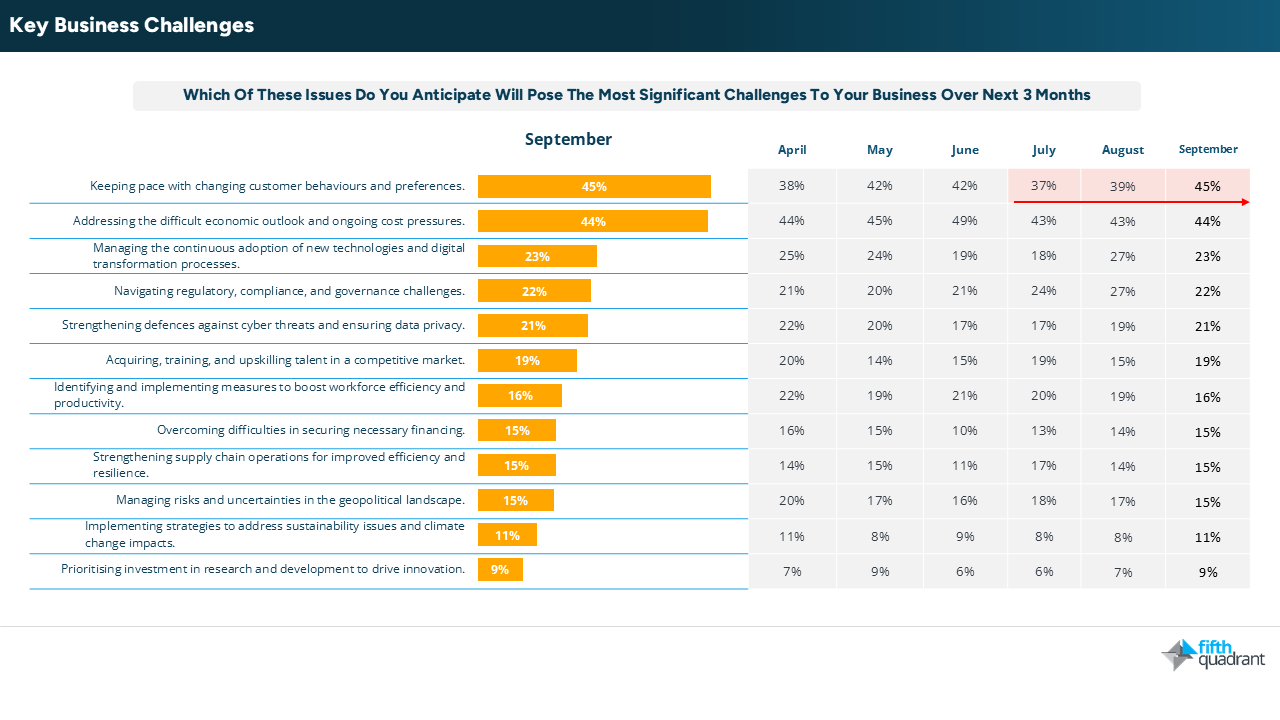Click the 9% research and development bar

[500, 570]
